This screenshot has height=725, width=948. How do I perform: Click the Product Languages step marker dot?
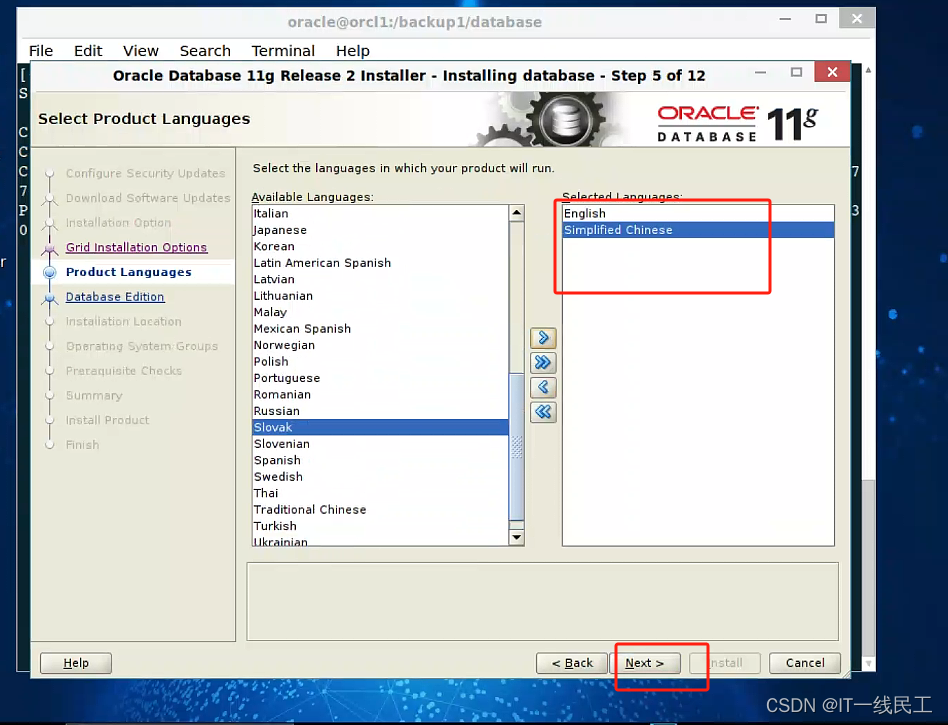pos(50,272)
